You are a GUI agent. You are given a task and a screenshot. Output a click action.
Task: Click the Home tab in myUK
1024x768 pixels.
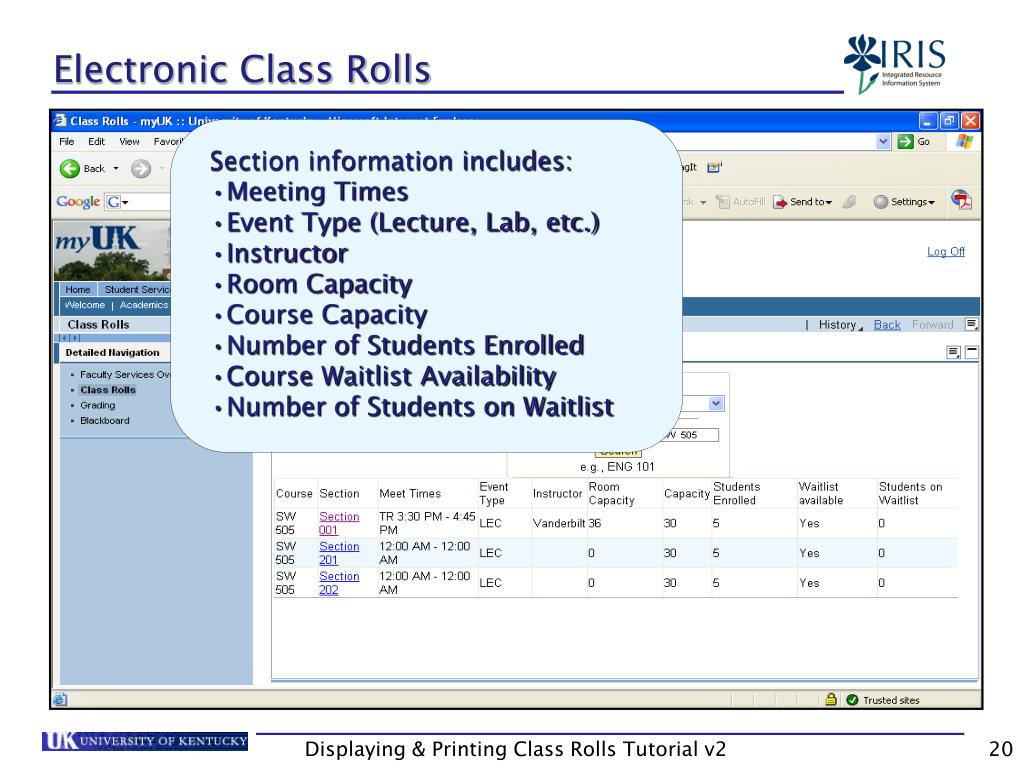[78, 289]
